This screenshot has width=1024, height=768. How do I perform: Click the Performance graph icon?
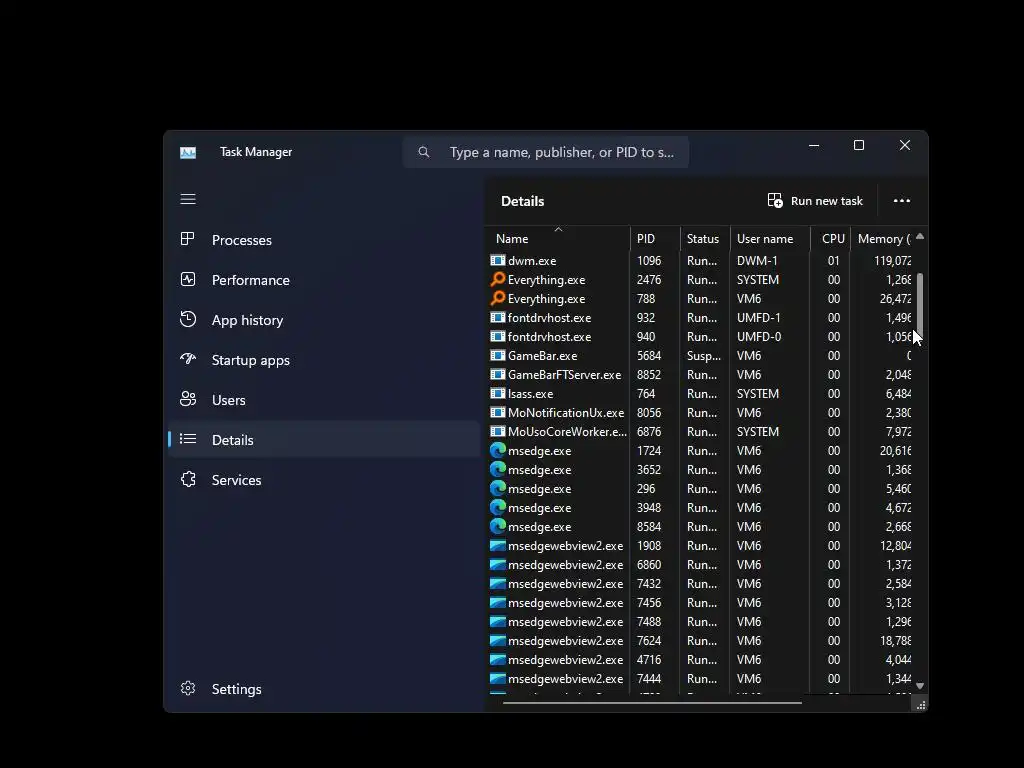(188, 280)
